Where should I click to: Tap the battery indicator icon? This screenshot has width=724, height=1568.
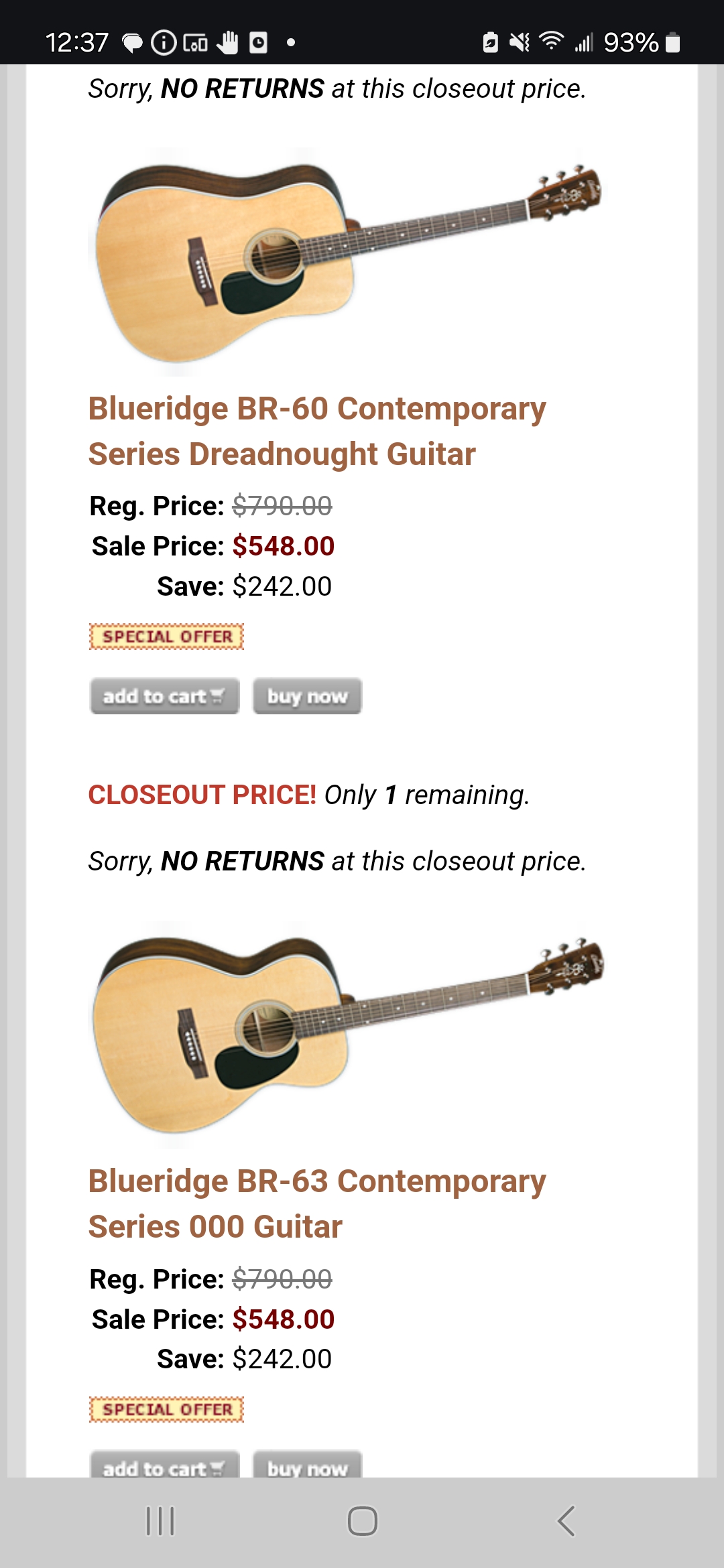tap(673, 43)
